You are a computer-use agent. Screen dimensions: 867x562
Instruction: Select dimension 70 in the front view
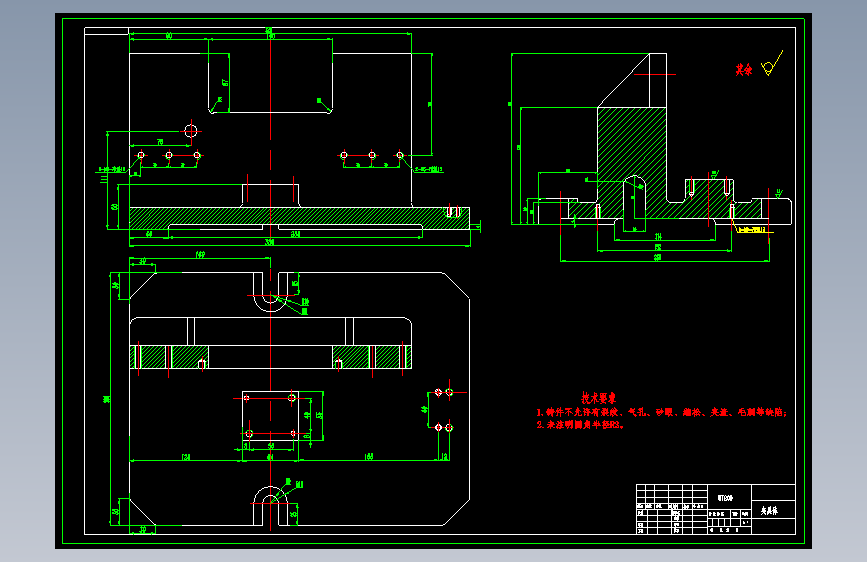(x=160, y=142)
